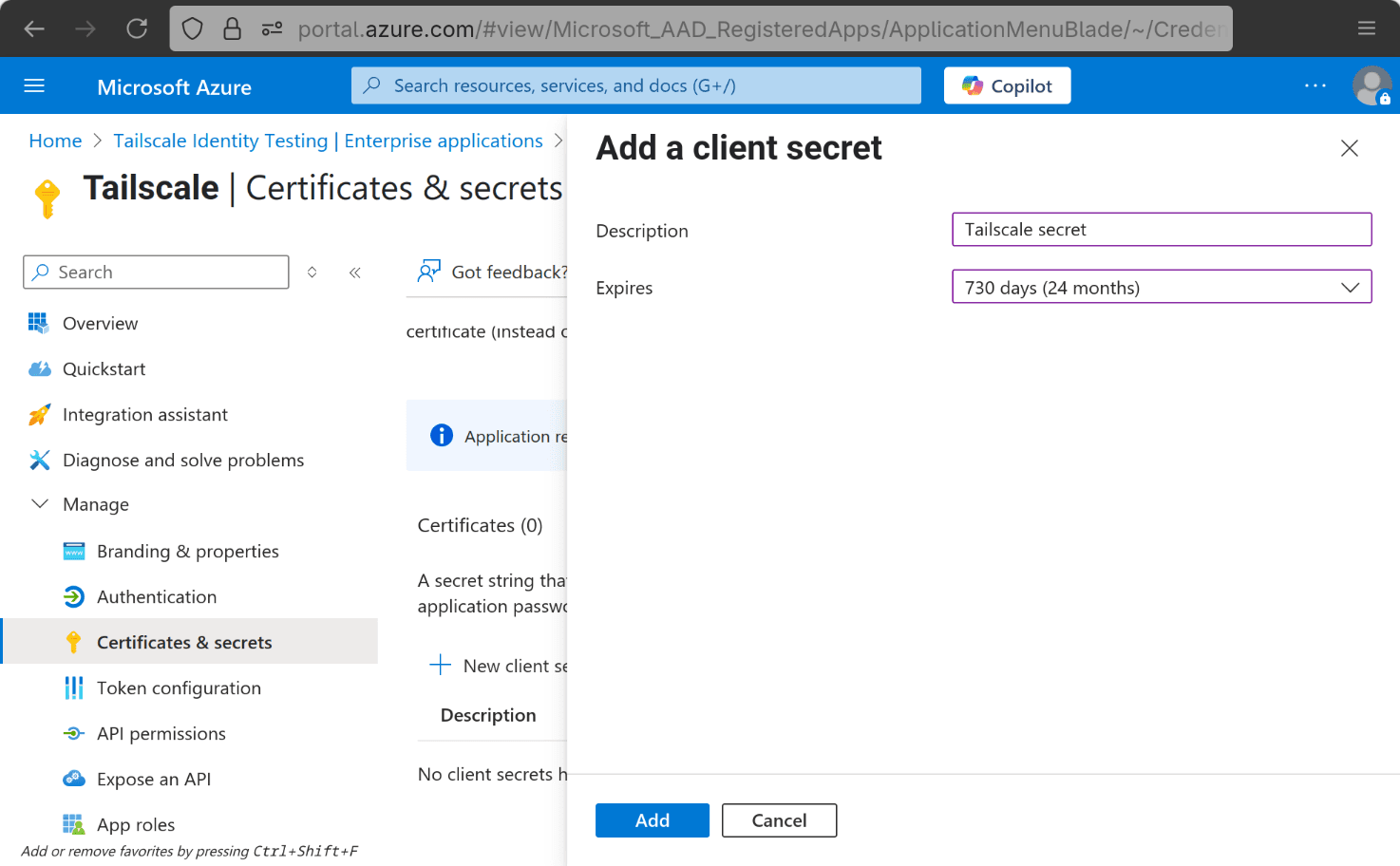Select Expose an API

pos(154,779)
